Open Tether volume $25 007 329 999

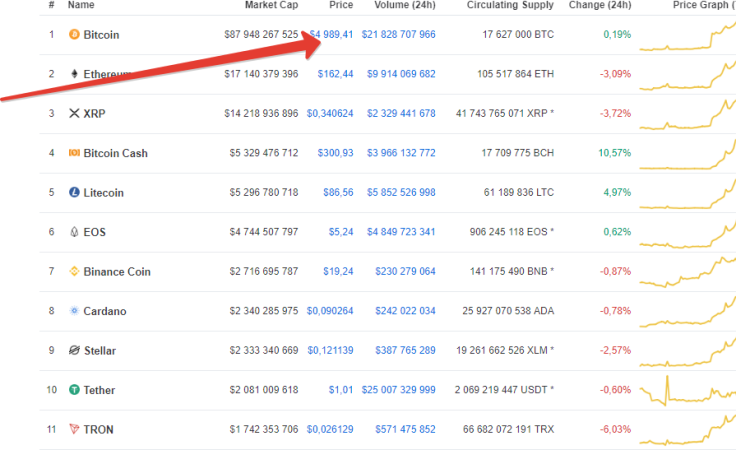(399, 389)
